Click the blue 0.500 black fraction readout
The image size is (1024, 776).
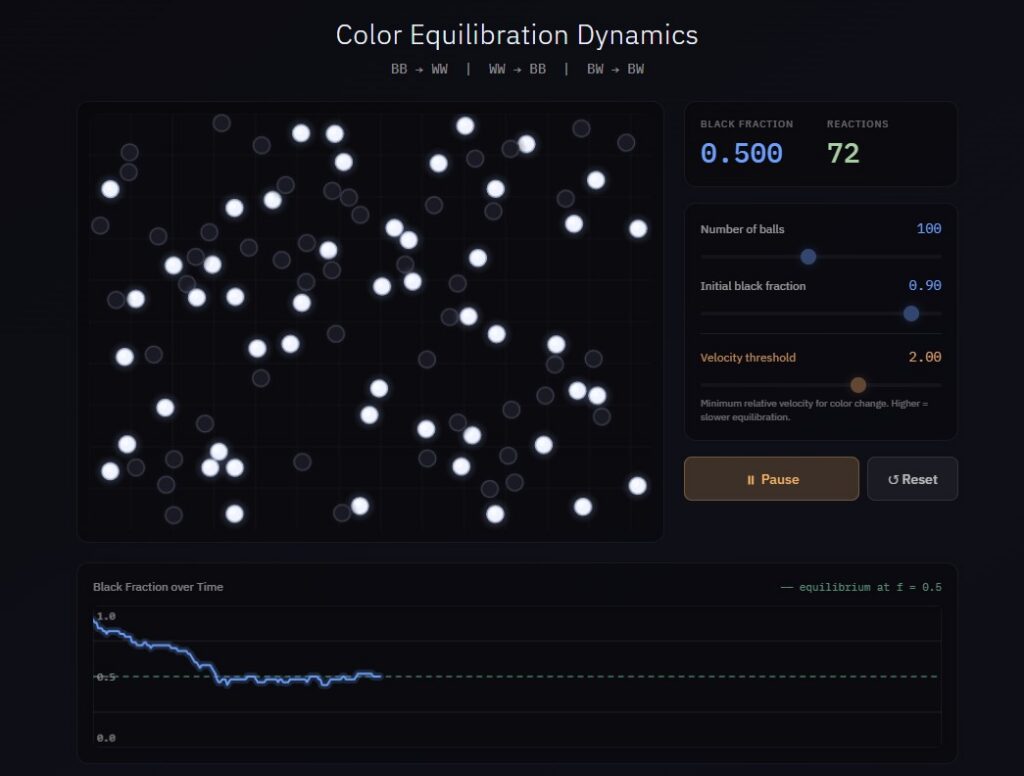[740, 153]
